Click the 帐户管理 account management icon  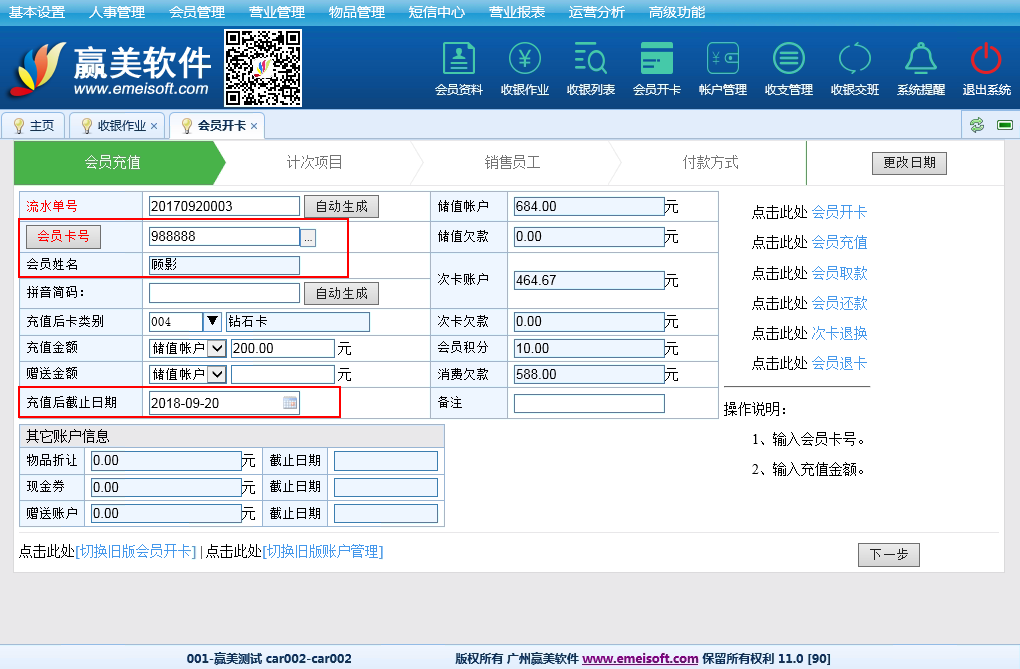pos(723,60)
